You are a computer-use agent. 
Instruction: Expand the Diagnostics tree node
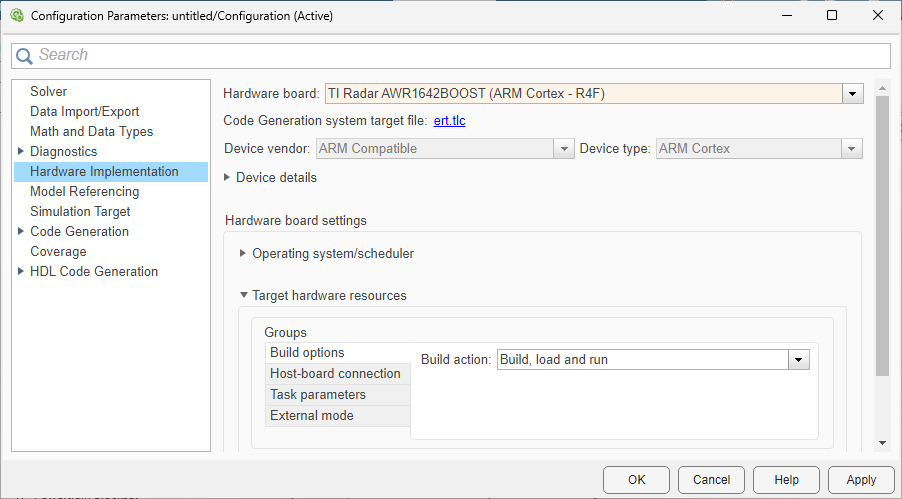[x=21, y=152]
